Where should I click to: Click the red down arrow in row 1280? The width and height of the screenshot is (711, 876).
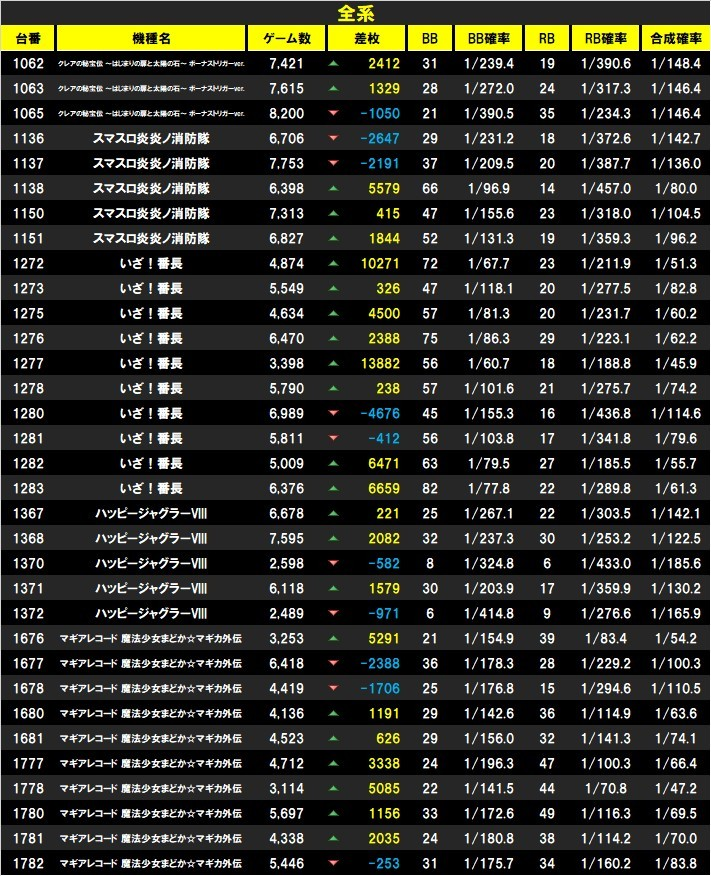tap(333, 413)
